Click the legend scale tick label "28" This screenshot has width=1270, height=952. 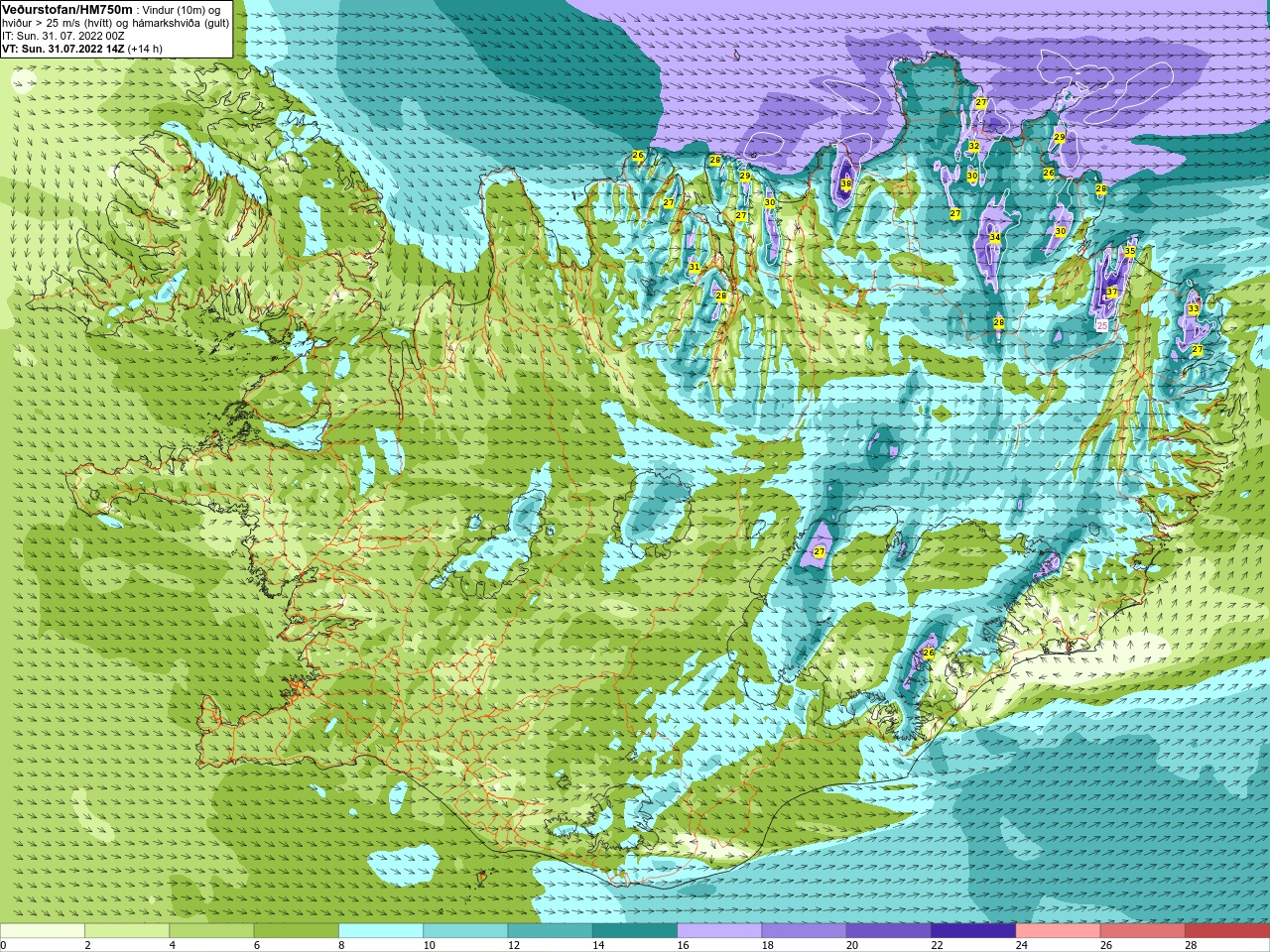1191,945
